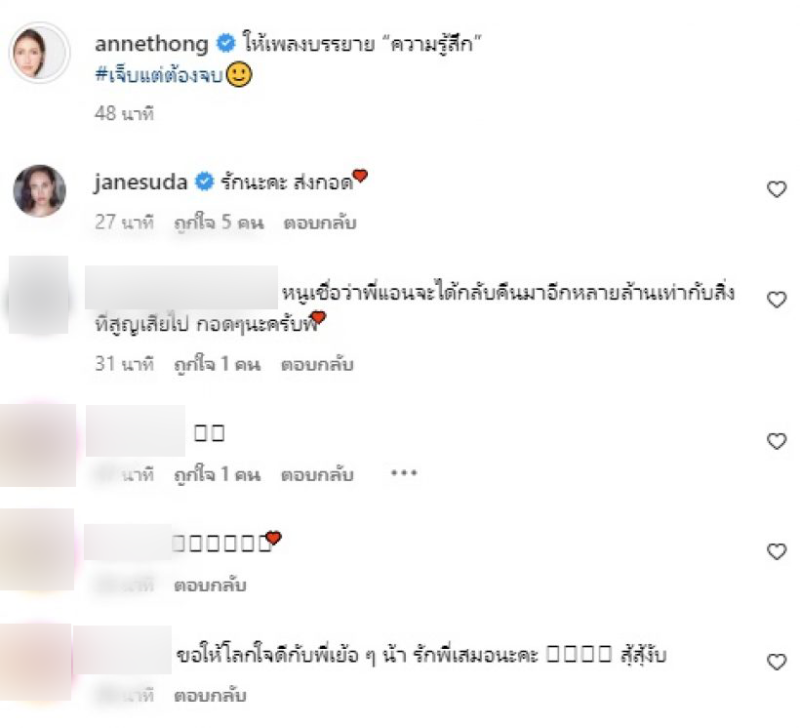This screenshot has width=800, height=728.
Task: Like the comment beginning หนูเชื่อว่าพี่แอน
Action: coord(777,299)
